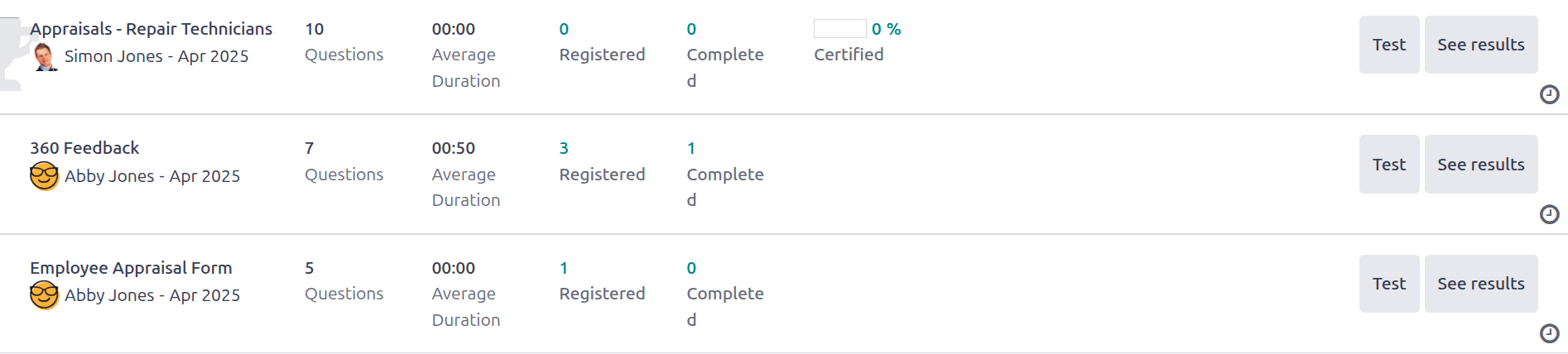The image size is (1568, 354).
Task: Click Simon Jones avatar picture
Action: pos(45,57)
